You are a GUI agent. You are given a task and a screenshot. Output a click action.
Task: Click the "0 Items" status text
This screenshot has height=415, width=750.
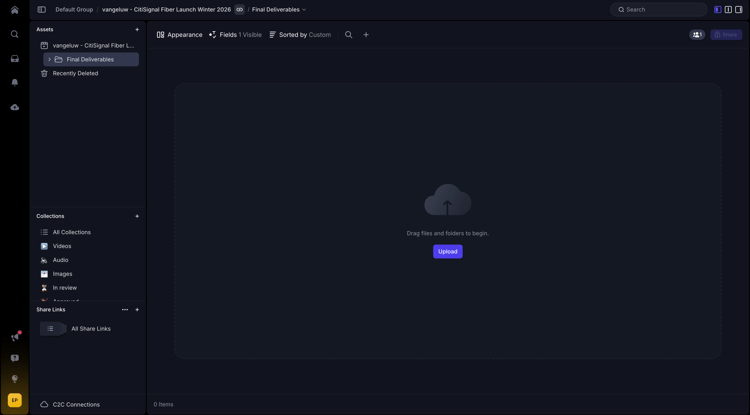163,404
